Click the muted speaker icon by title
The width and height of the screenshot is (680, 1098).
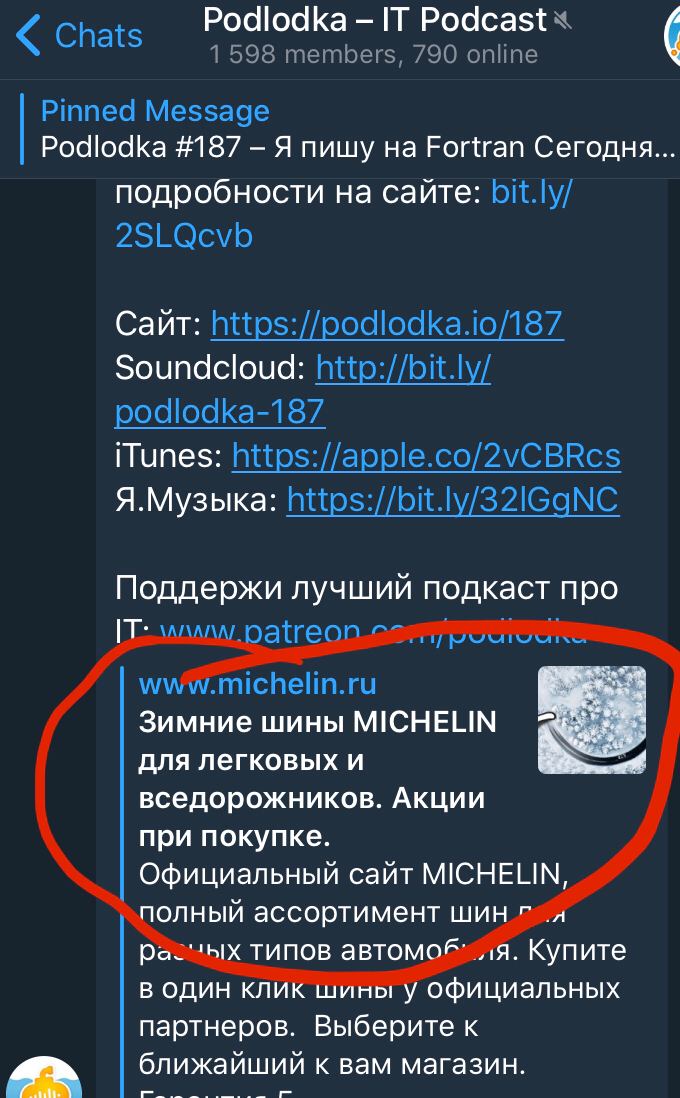(x=562, y=21)
